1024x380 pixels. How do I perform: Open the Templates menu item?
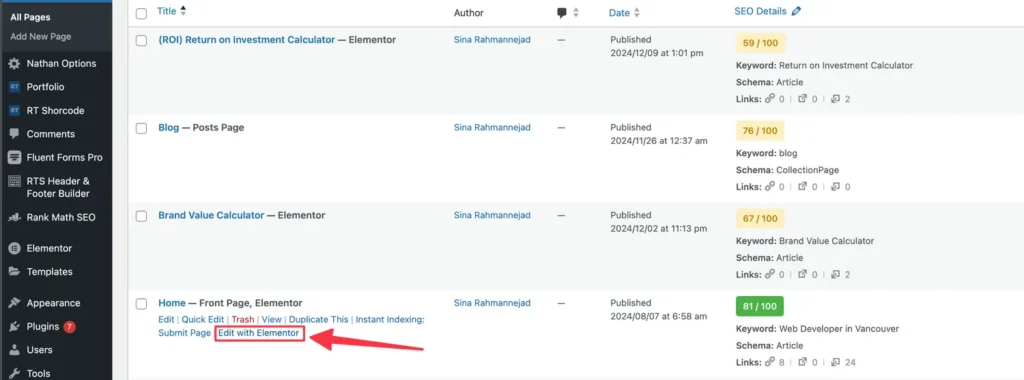[x=50, y=272]
